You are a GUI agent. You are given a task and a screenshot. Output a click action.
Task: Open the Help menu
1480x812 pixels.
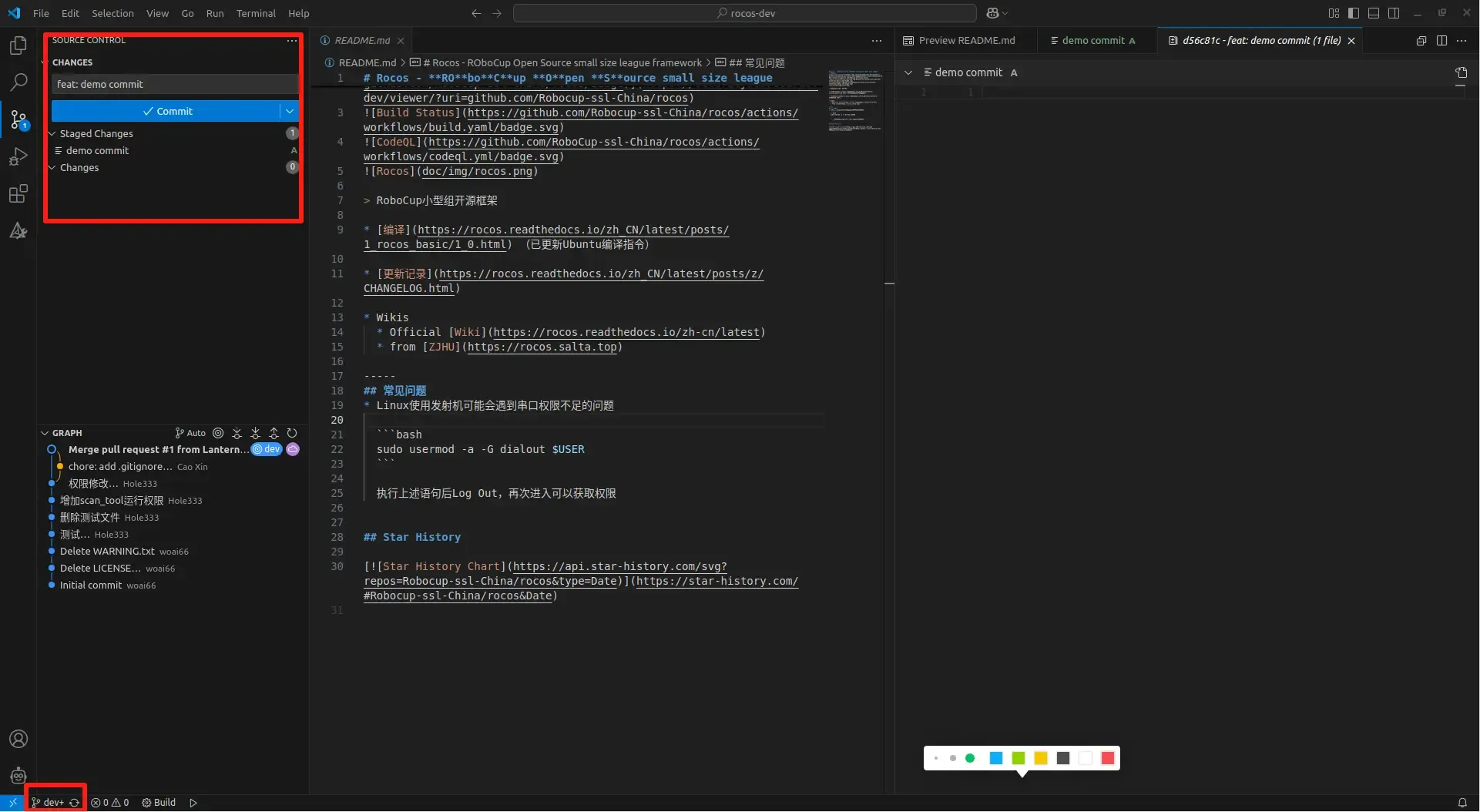tap(299, 13)
